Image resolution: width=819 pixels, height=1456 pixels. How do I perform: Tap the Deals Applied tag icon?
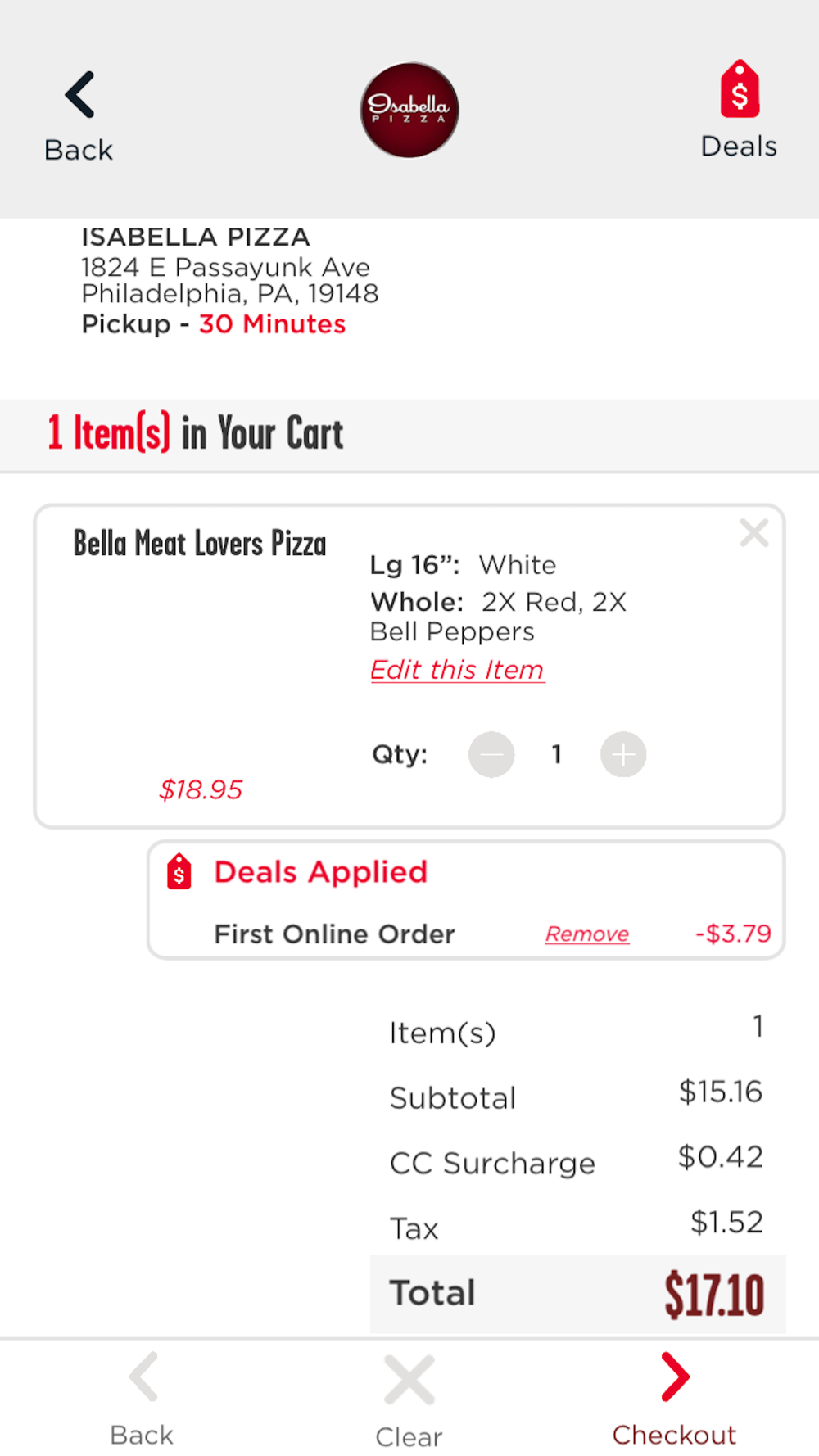tap(179, 871)
